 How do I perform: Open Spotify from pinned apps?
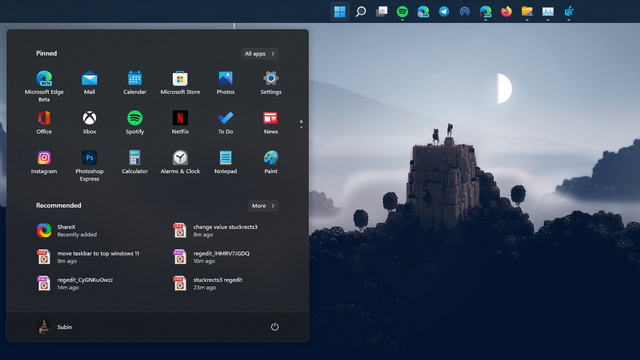point(135,122)
